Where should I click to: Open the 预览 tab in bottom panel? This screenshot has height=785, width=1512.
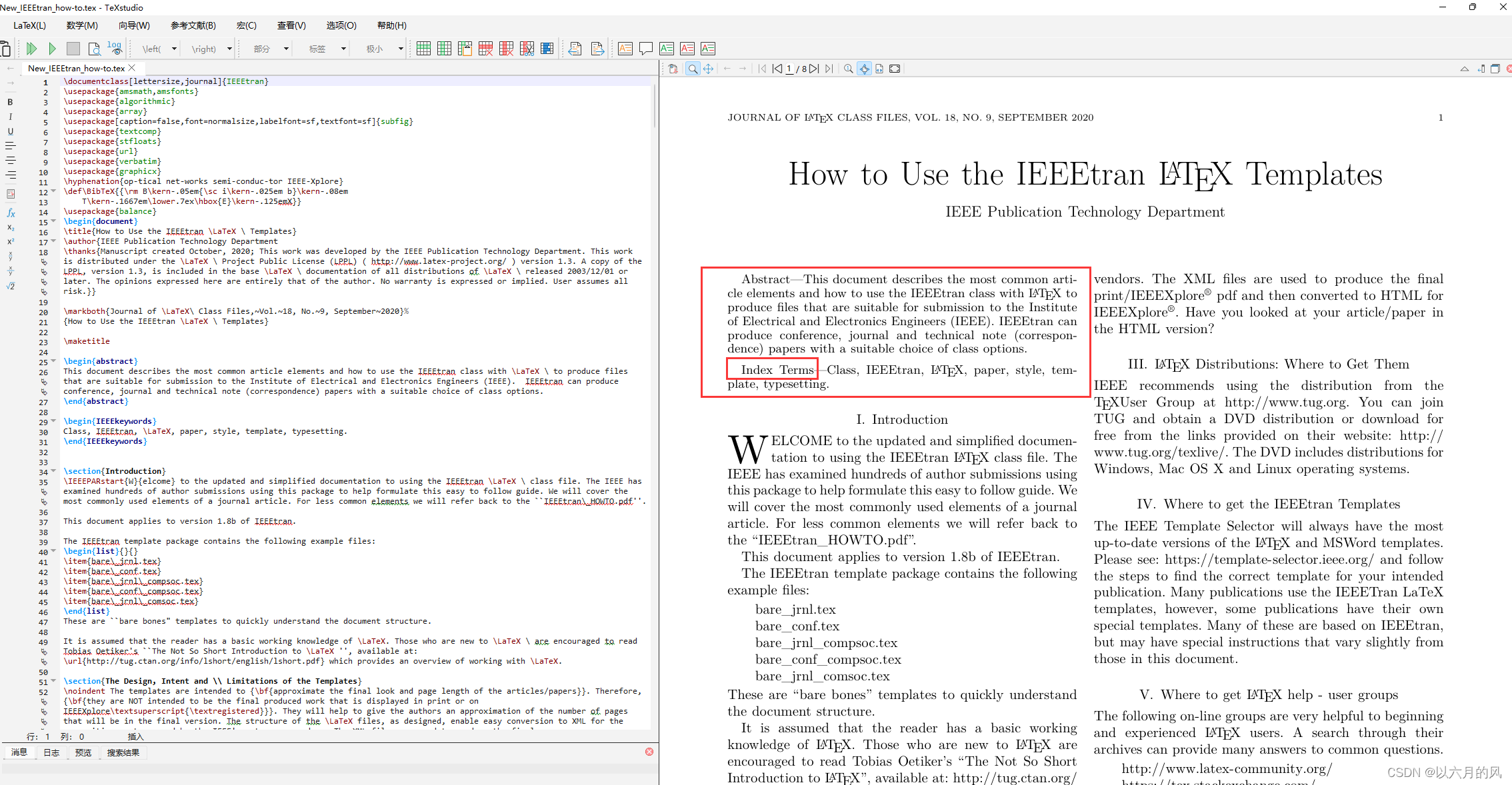(x=83, y=752)
